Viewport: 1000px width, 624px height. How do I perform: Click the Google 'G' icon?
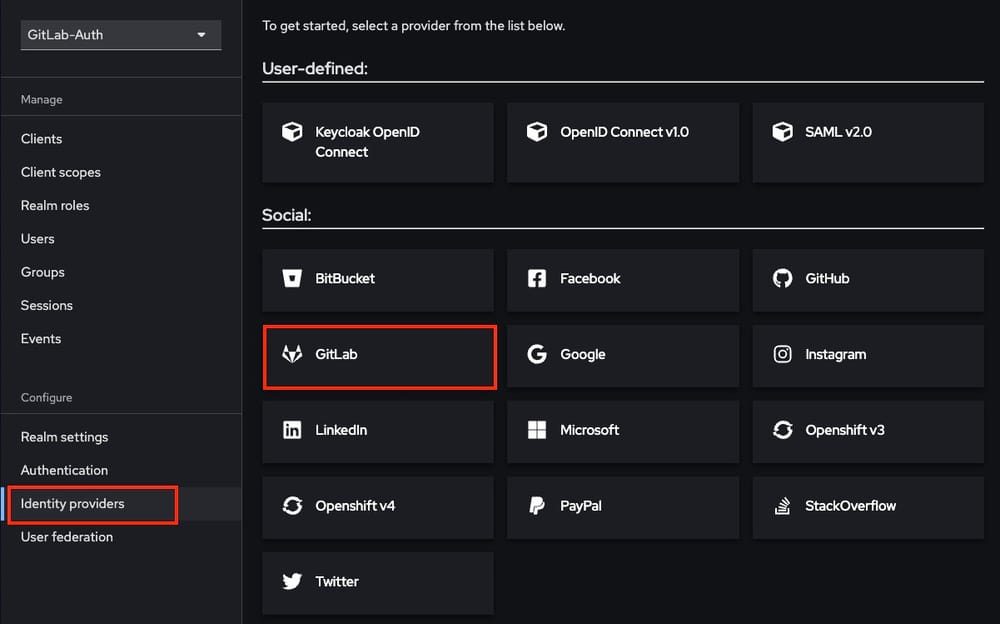pyautogui.click(x=537, y=353)
